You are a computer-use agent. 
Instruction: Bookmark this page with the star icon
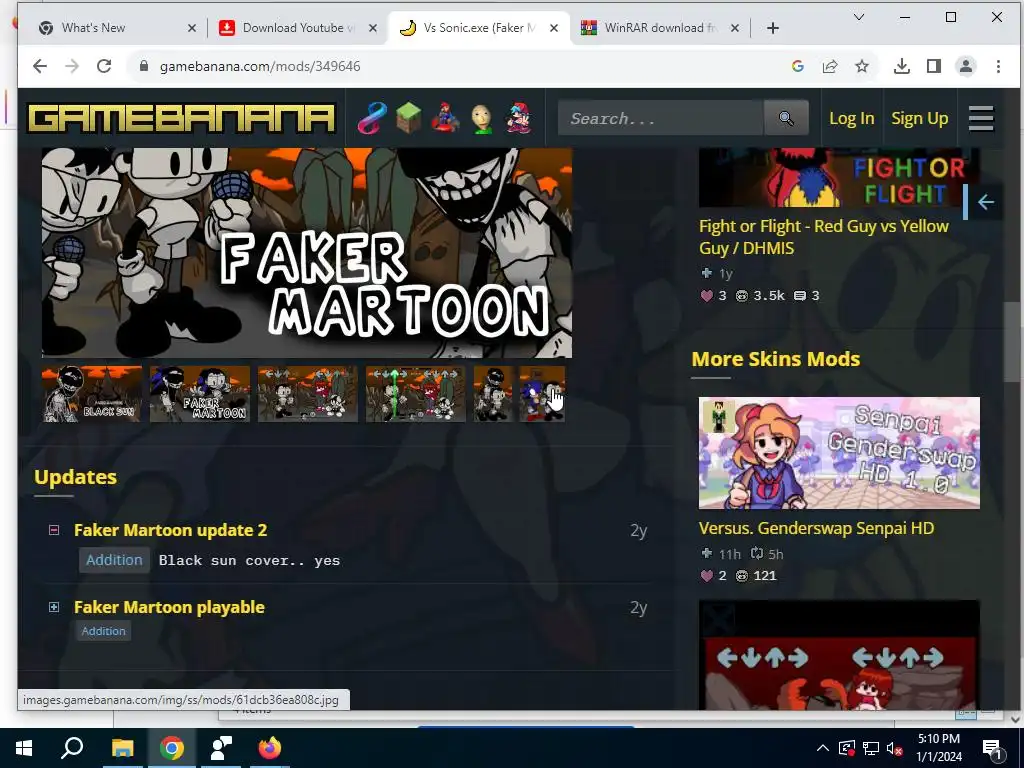[862, 66]
